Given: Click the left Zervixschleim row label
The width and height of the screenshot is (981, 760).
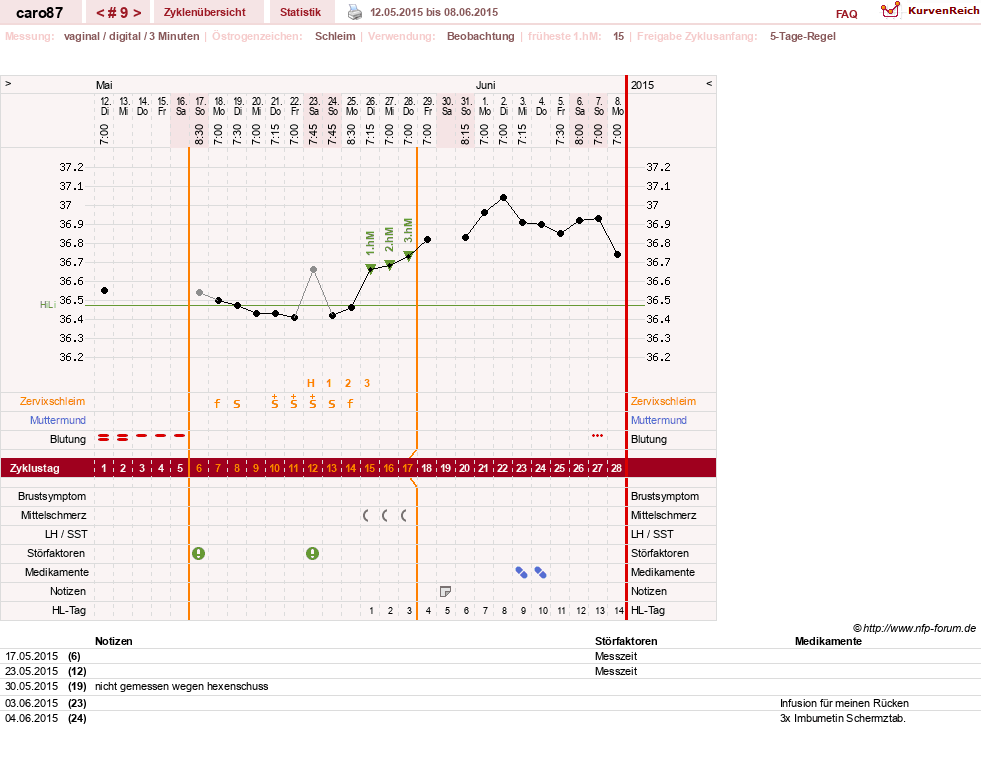Looking at the screenshot, I should (53, 402).
